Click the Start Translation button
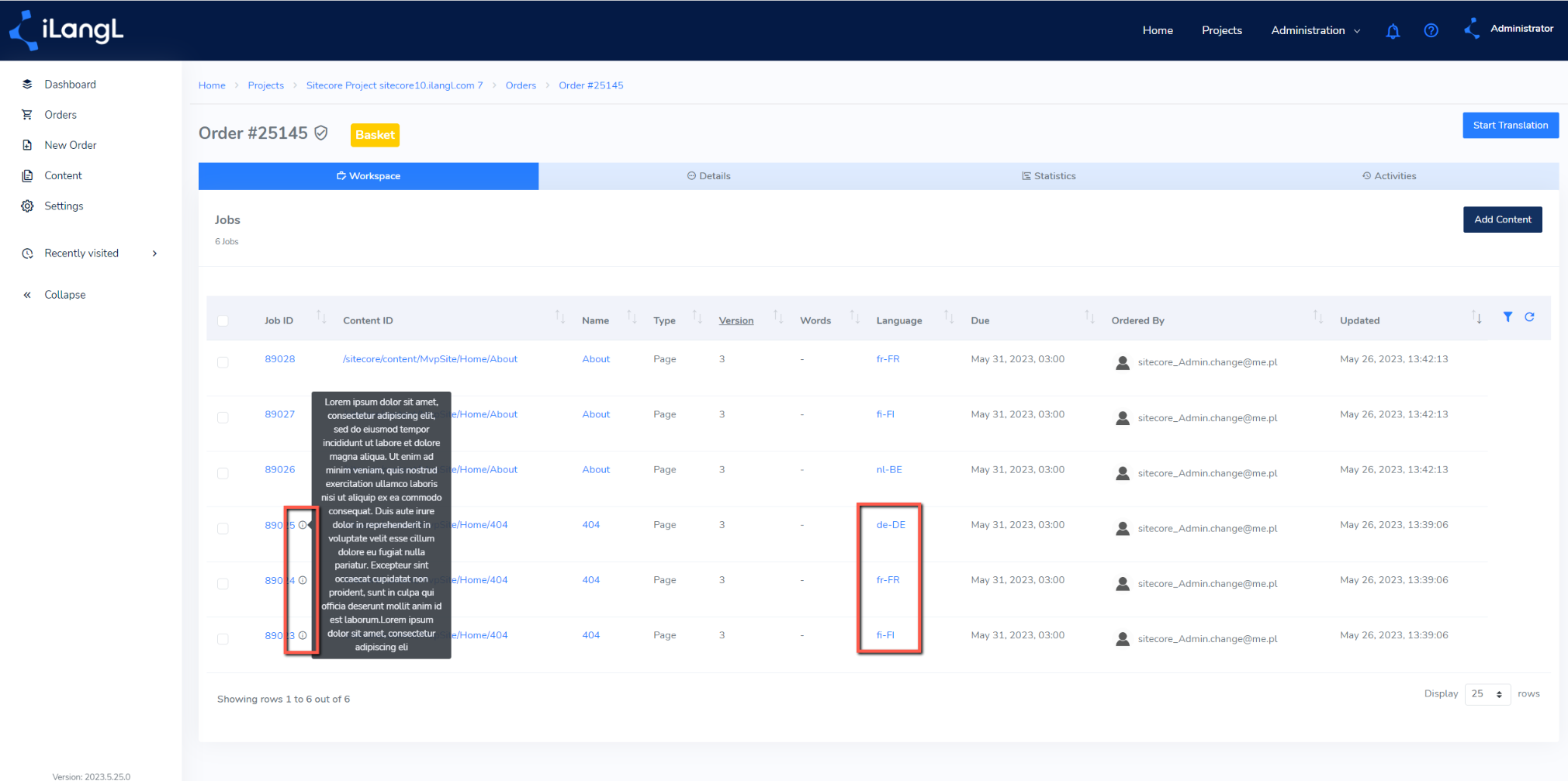 [1511, 125]
